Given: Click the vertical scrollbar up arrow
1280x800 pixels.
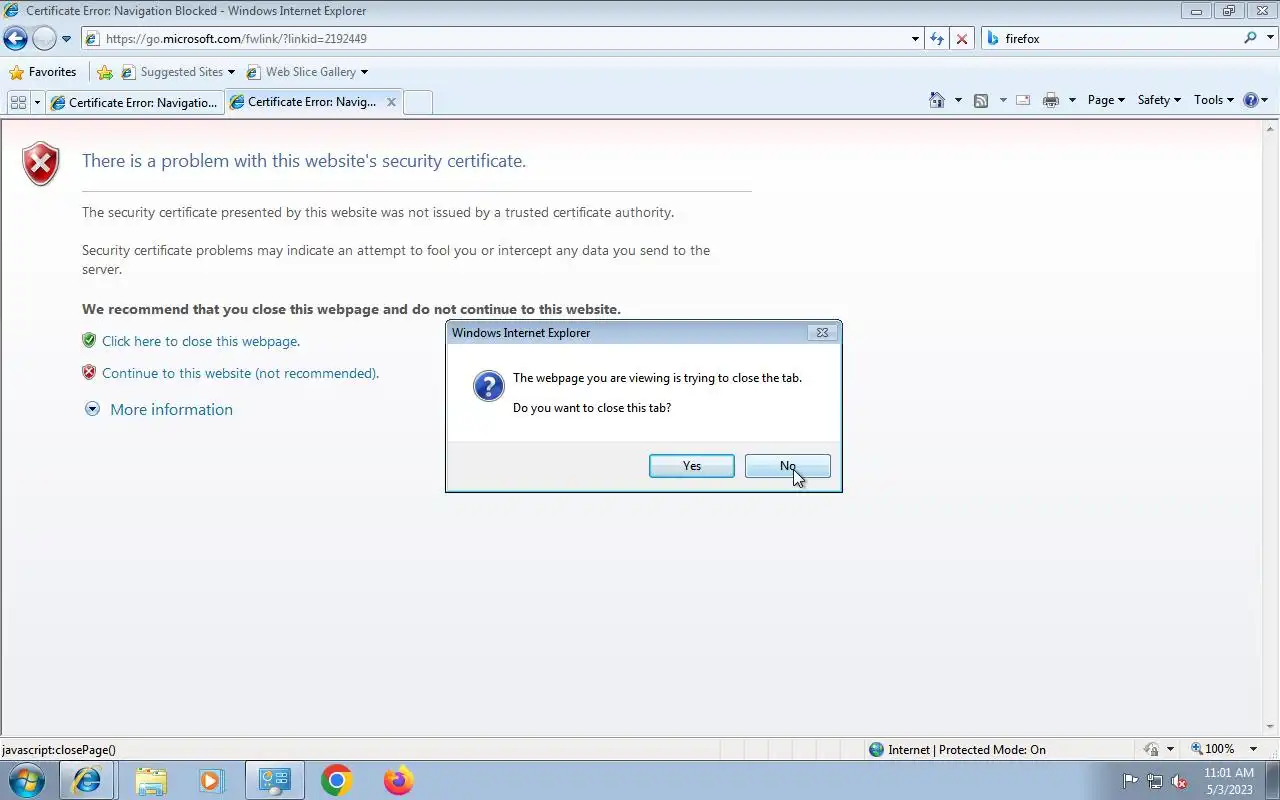Looking at the screenshot, I should coord(1271,128).
